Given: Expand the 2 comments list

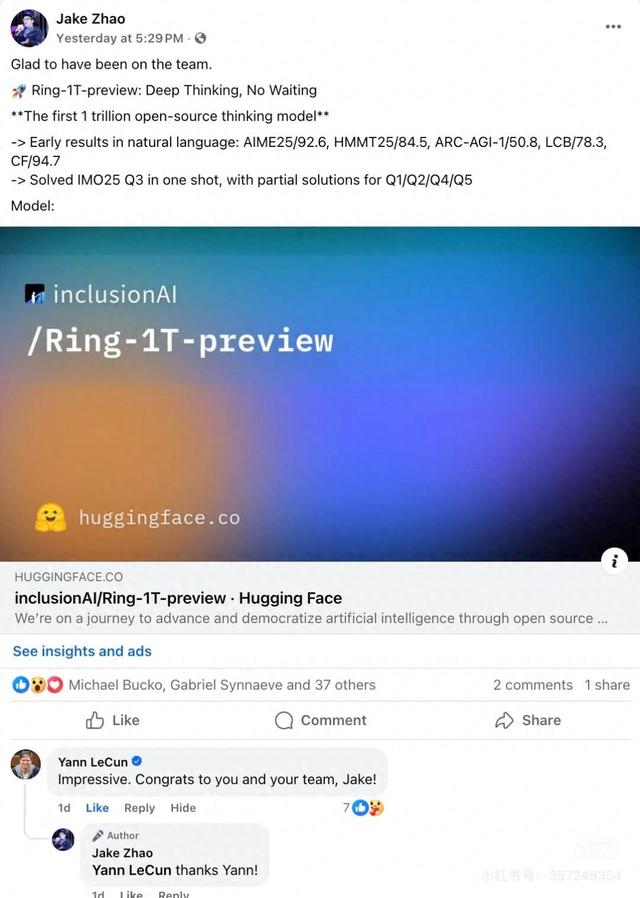Looking at the screenshot, I should point(533,685).
